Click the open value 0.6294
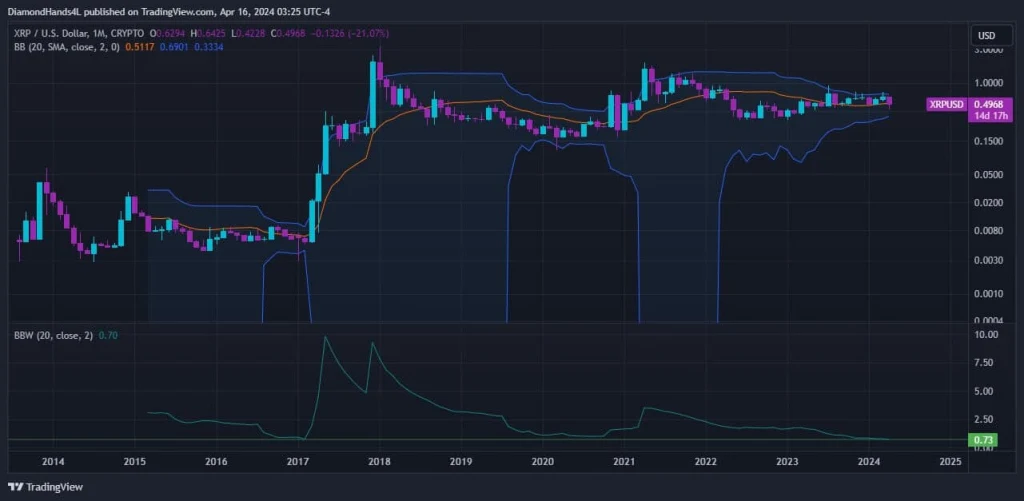Screen dimensions: 1024x501 click(x=172, y=33)
